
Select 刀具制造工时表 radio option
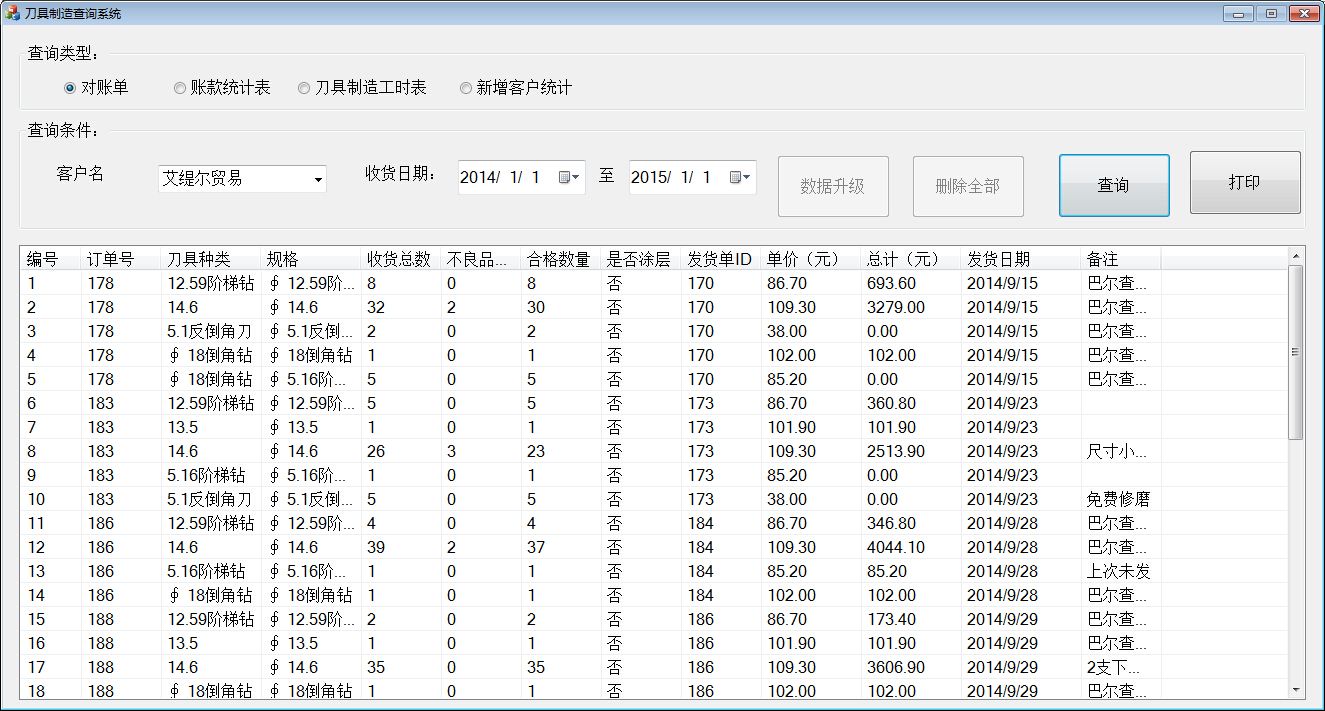click(304, 88)
